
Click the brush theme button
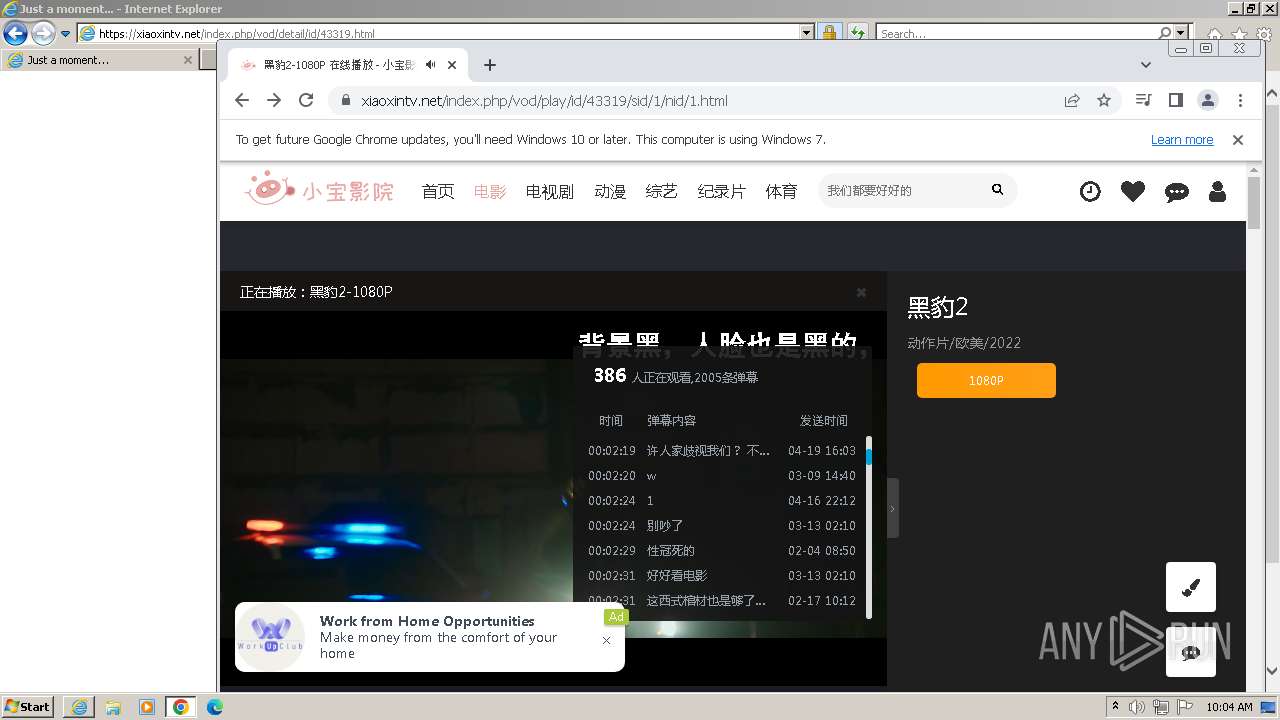1191,587
